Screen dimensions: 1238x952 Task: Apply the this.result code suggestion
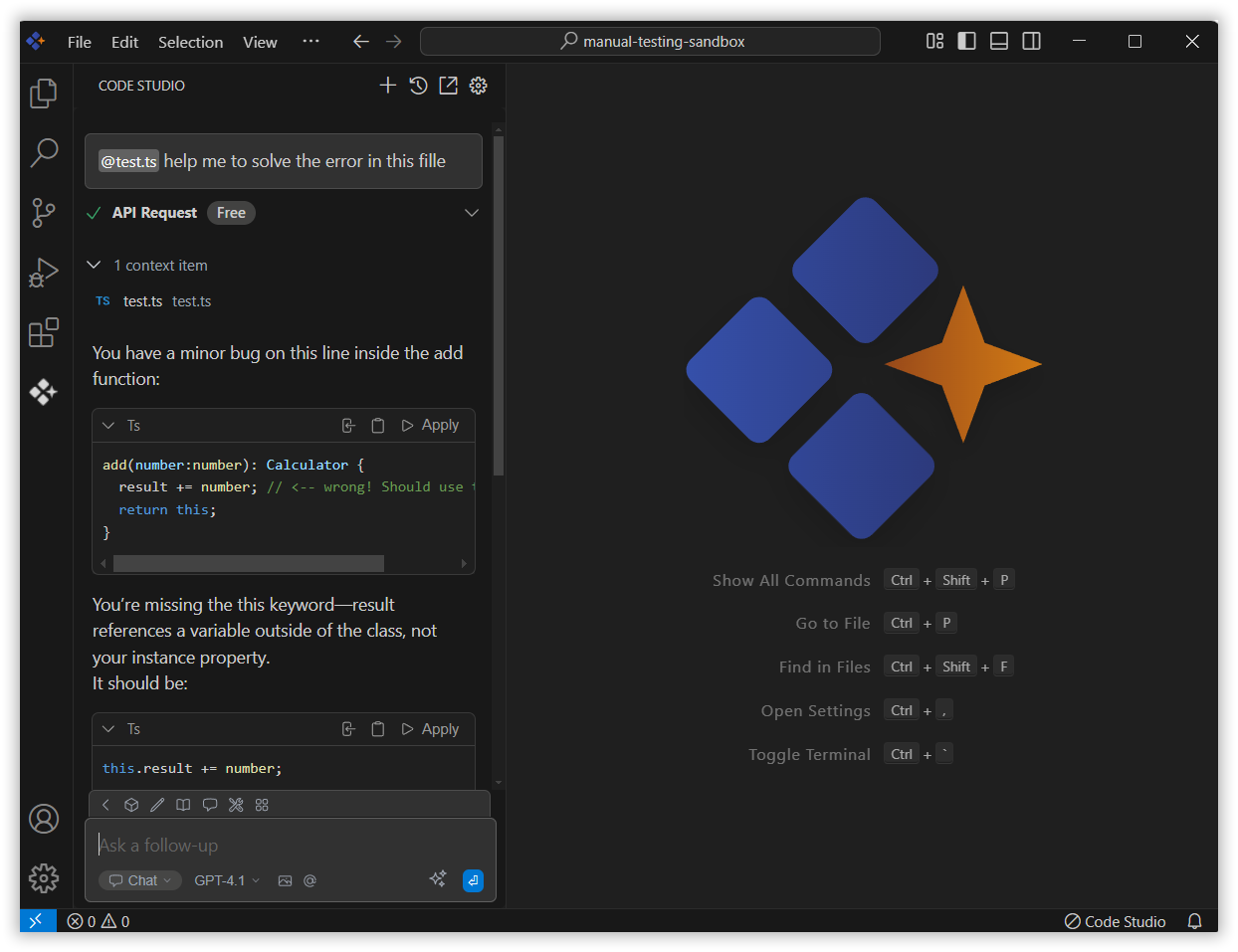[x=430, y=729]
